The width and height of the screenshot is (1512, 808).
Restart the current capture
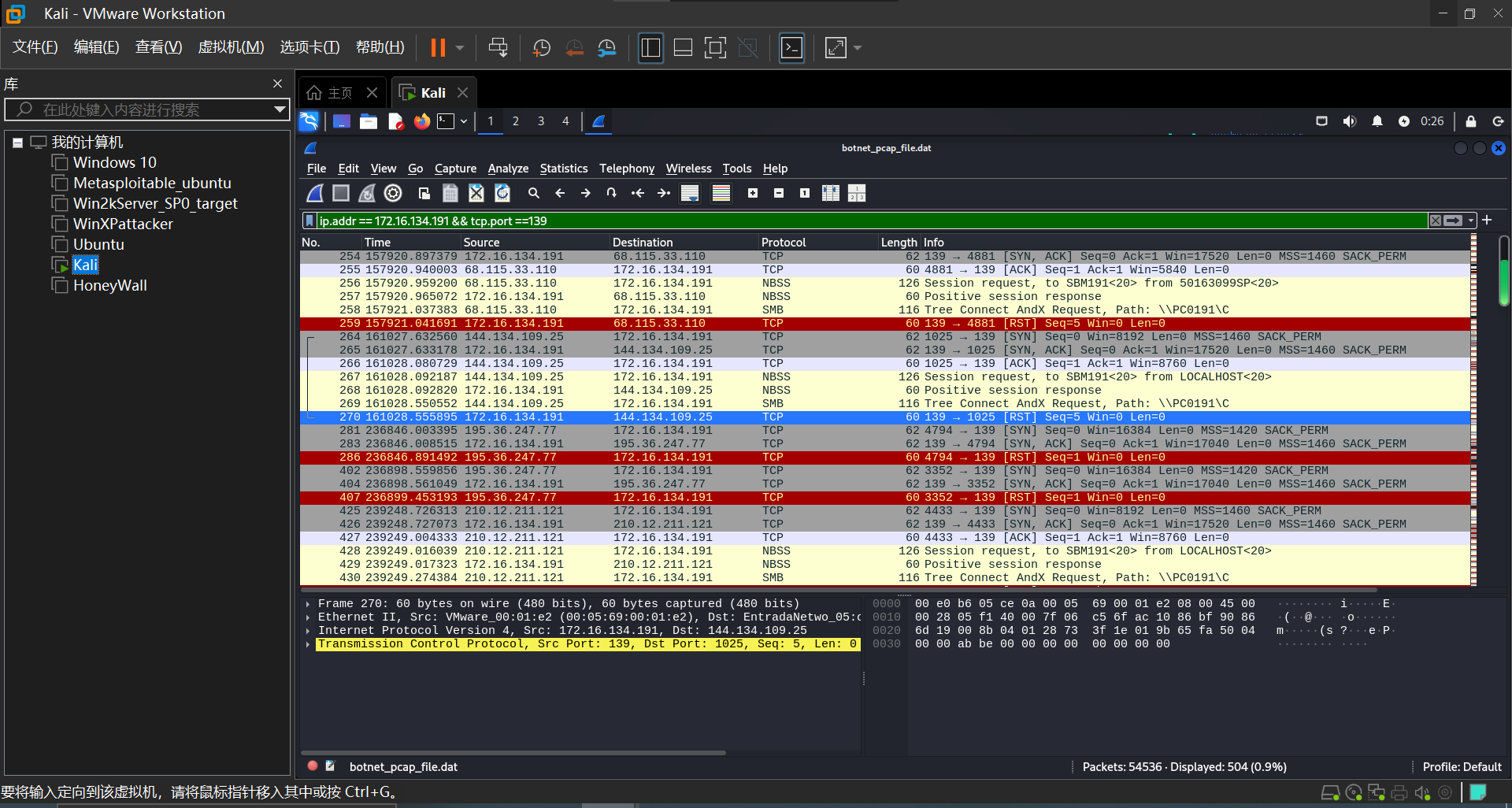pos(367,193)
